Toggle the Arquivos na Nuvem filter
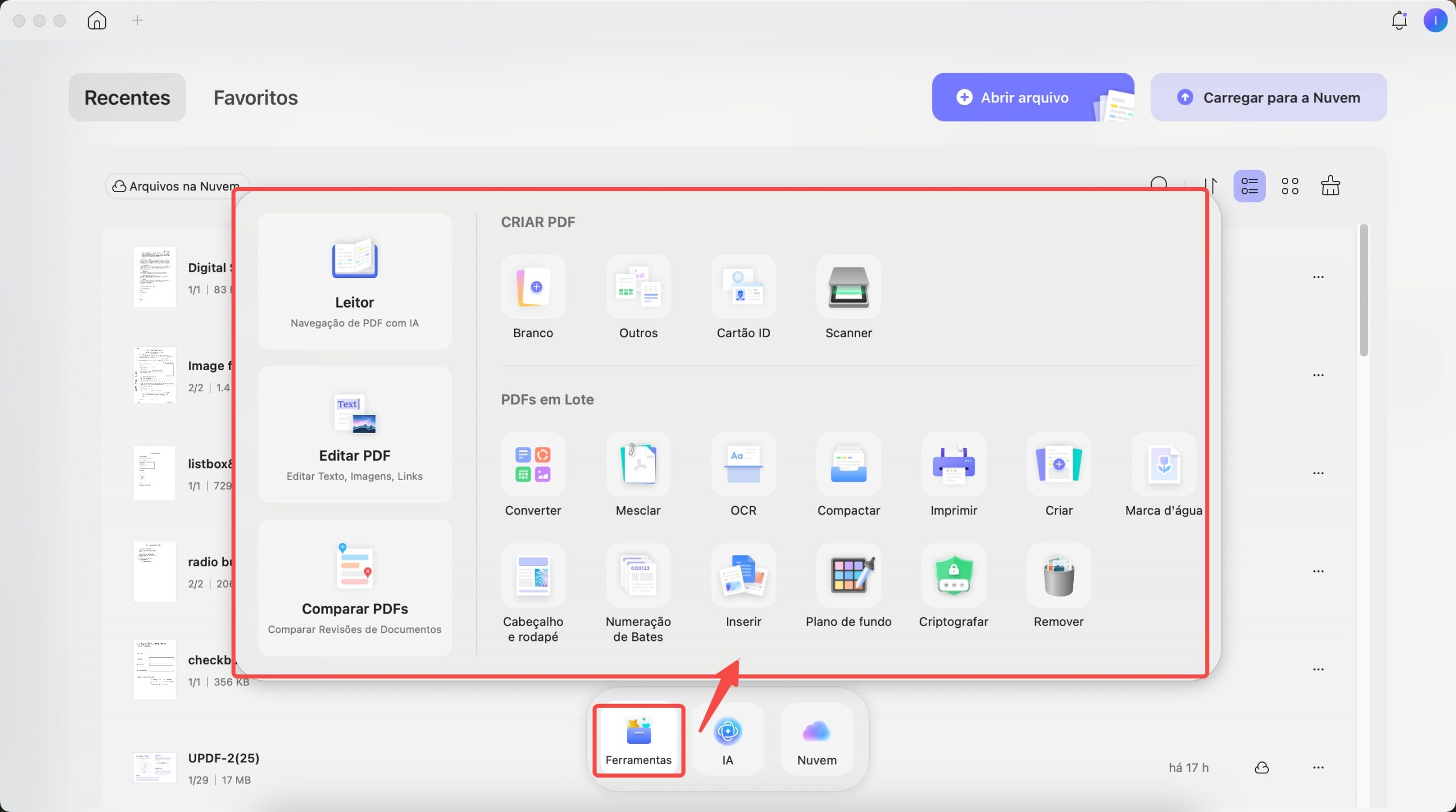The image size is (1456, 812). (x=177, y=186)
